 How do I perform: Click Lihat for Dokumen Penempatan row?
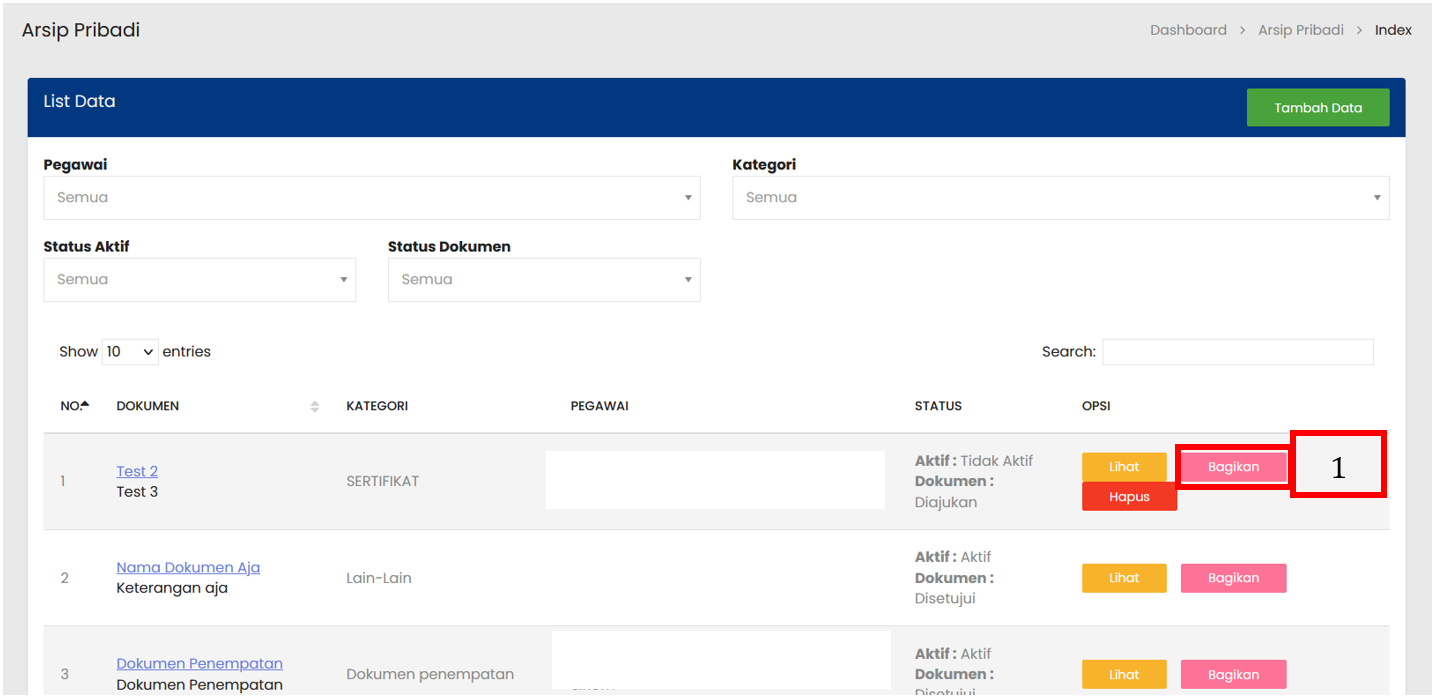point(1124,674)
